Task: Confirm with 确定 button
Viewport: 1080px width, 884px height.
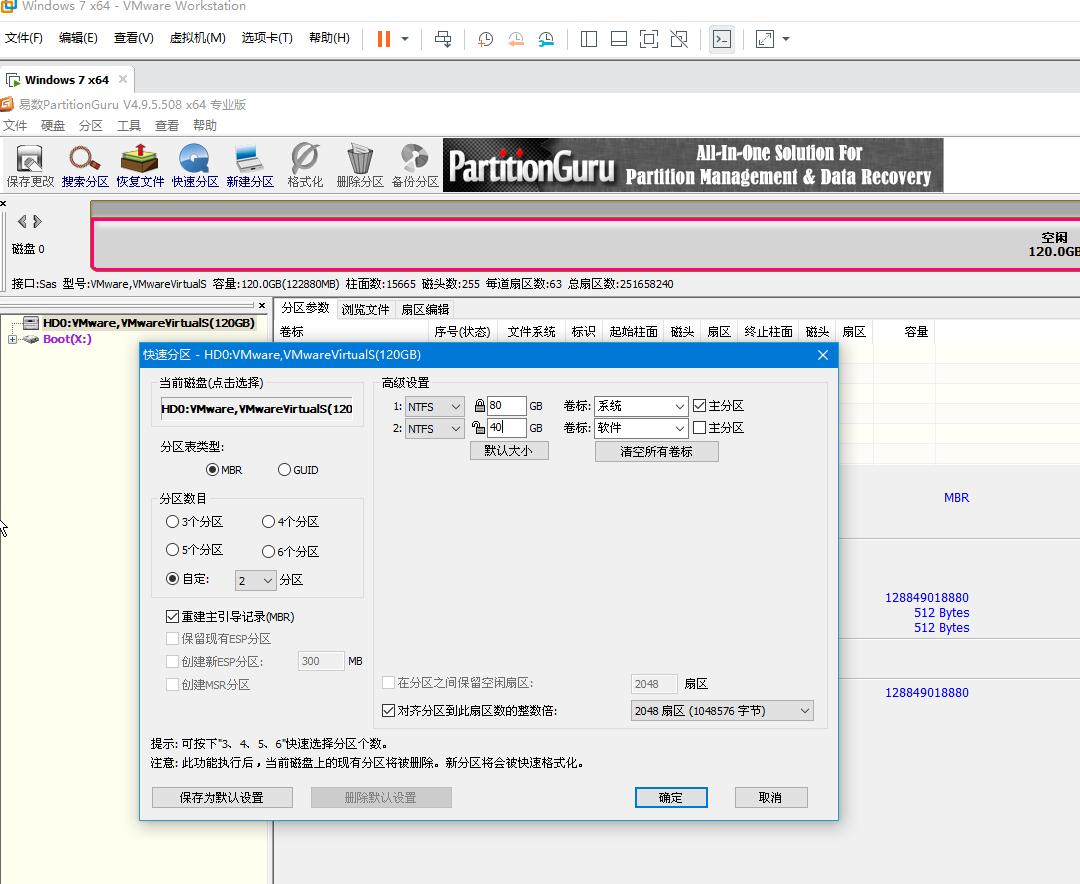Action: (671, 797)
